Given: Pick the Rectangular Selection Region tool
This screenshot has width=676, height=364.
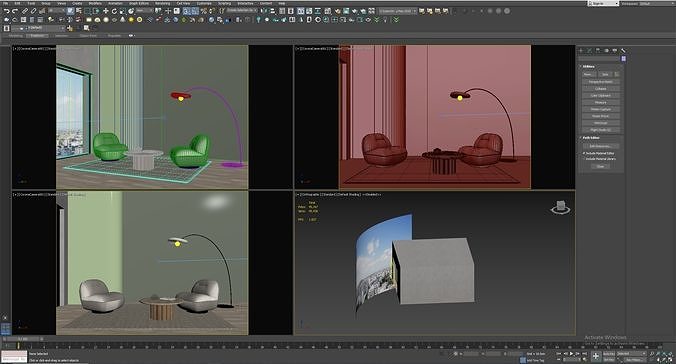Looking at the screenshot, I should 88,11.
